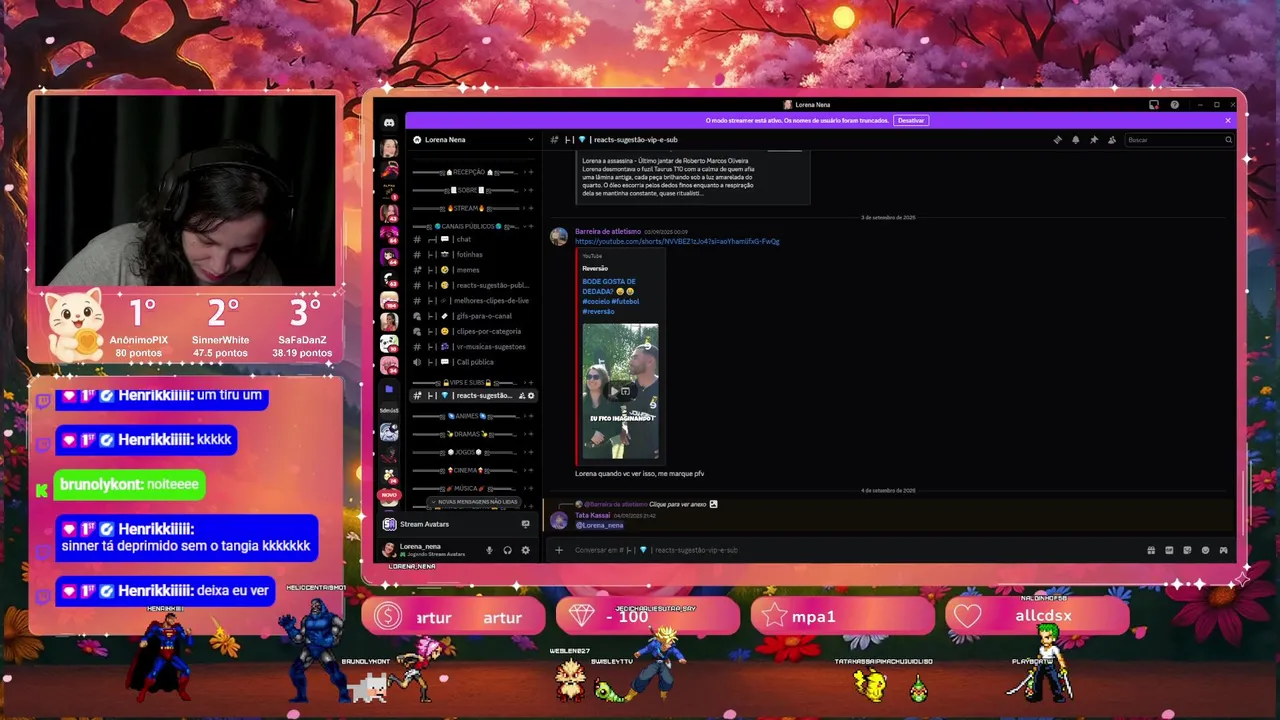Open Discord help question mark icon
Screen dimensions: 1280x720
coord(1174,104)
